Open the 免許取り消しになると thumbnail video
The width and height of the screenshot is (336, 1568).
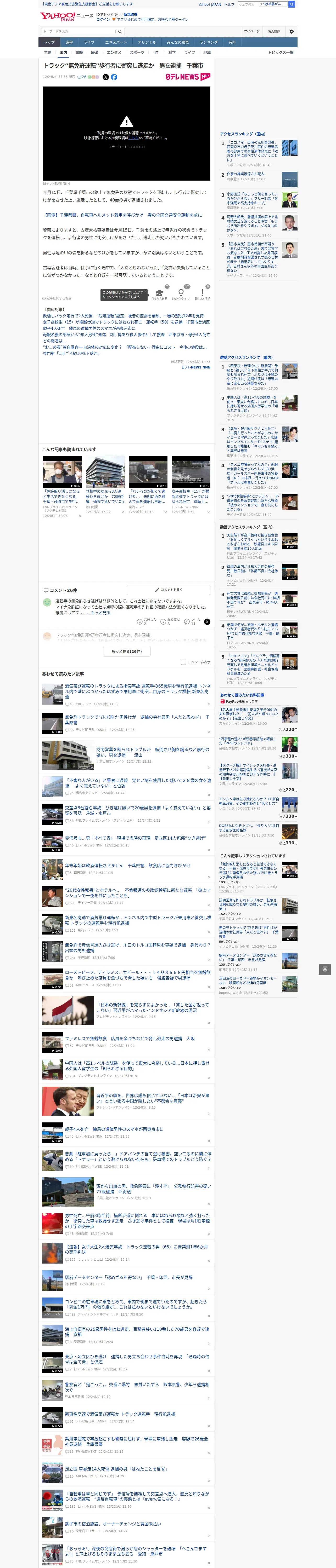(x=62, y=472)
